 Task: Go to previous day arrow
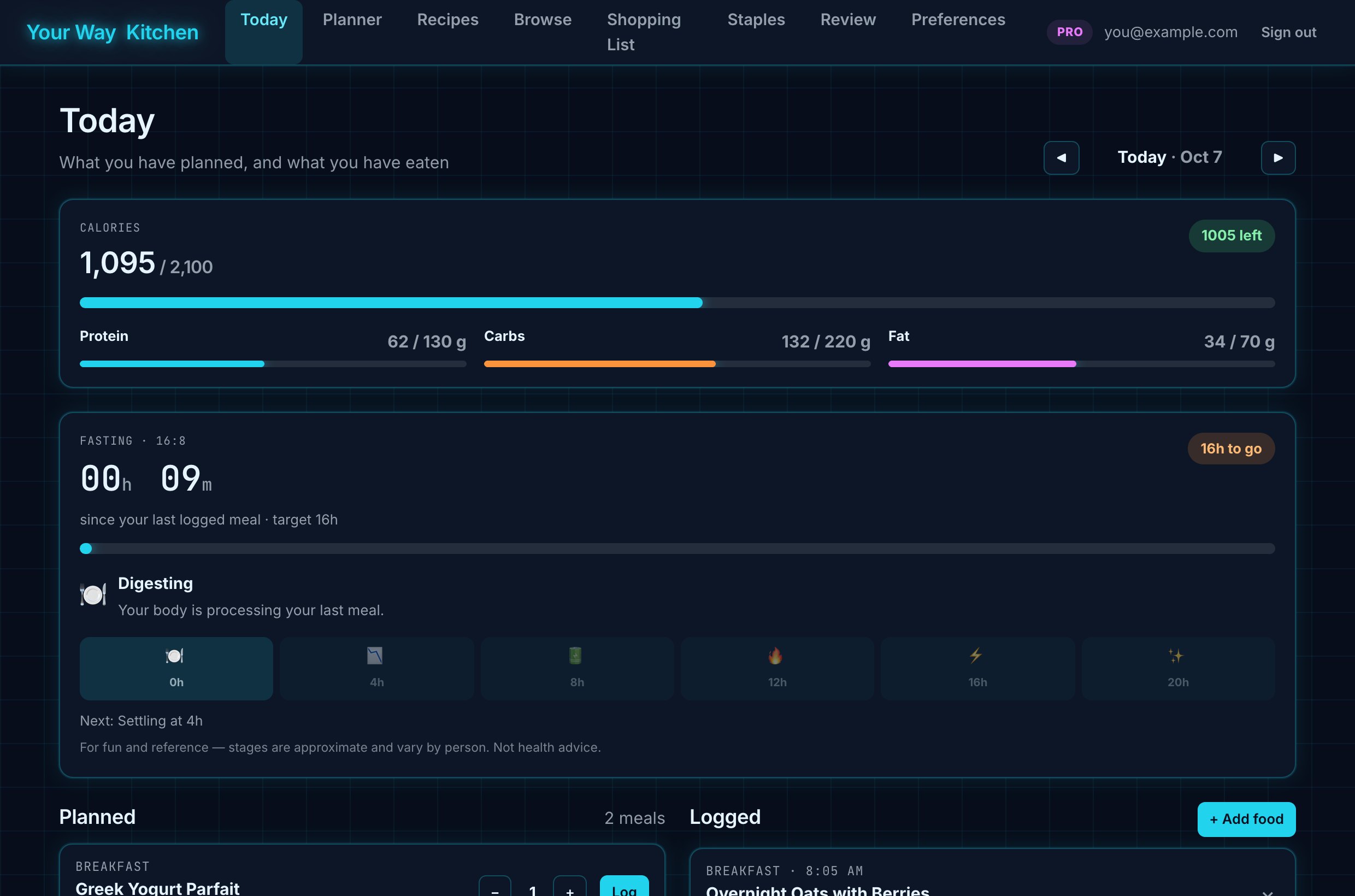1061,158
